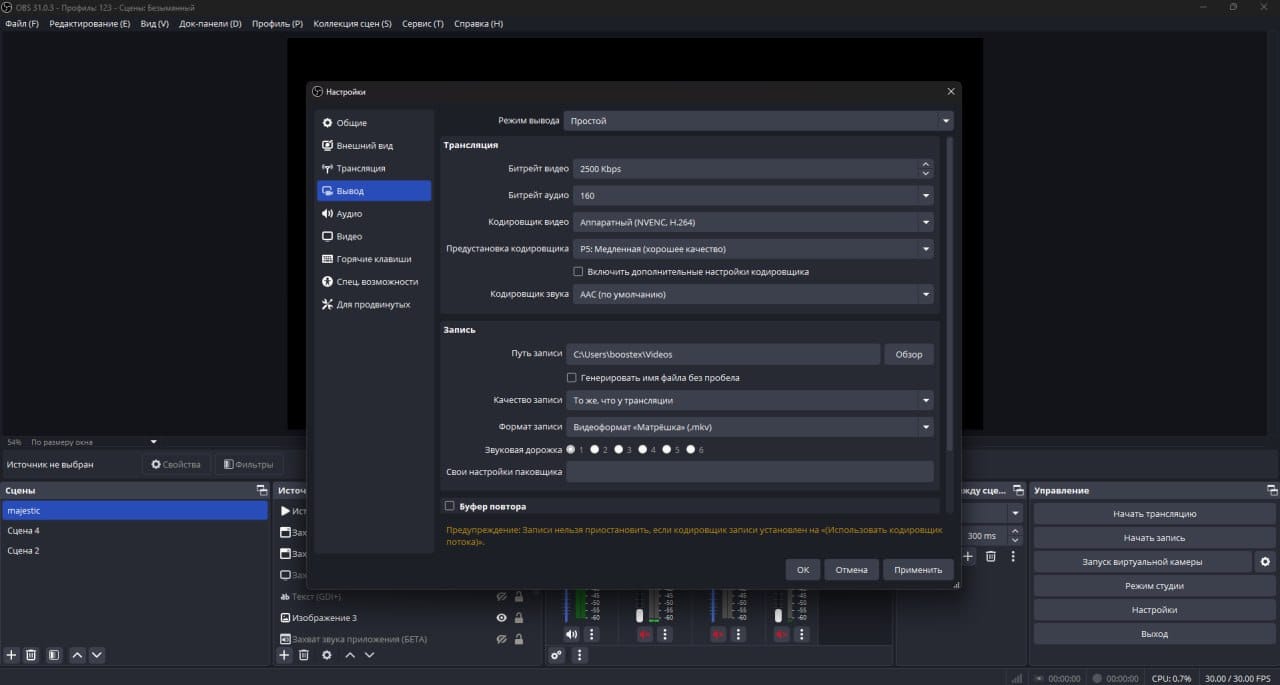Viewport: 1280px width, 685px height.
Task: Click the Обзор browse button
Action: click(x=909, y=354)
